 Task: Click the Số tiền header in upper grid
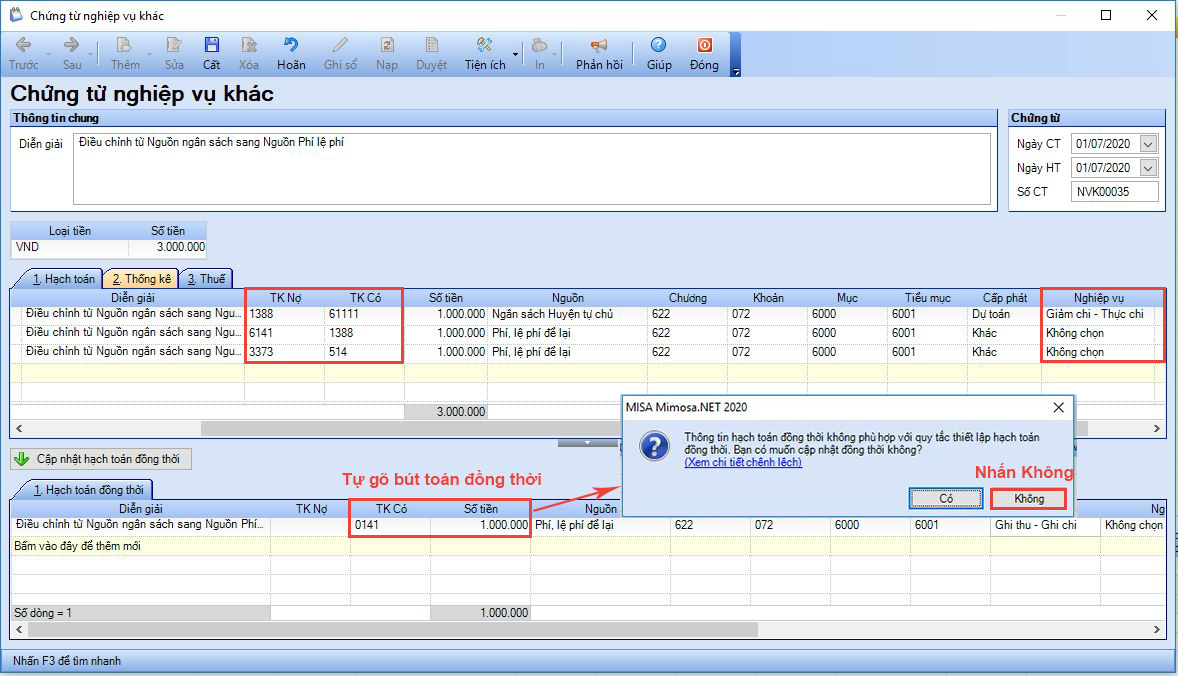click(x=446, y=298)
